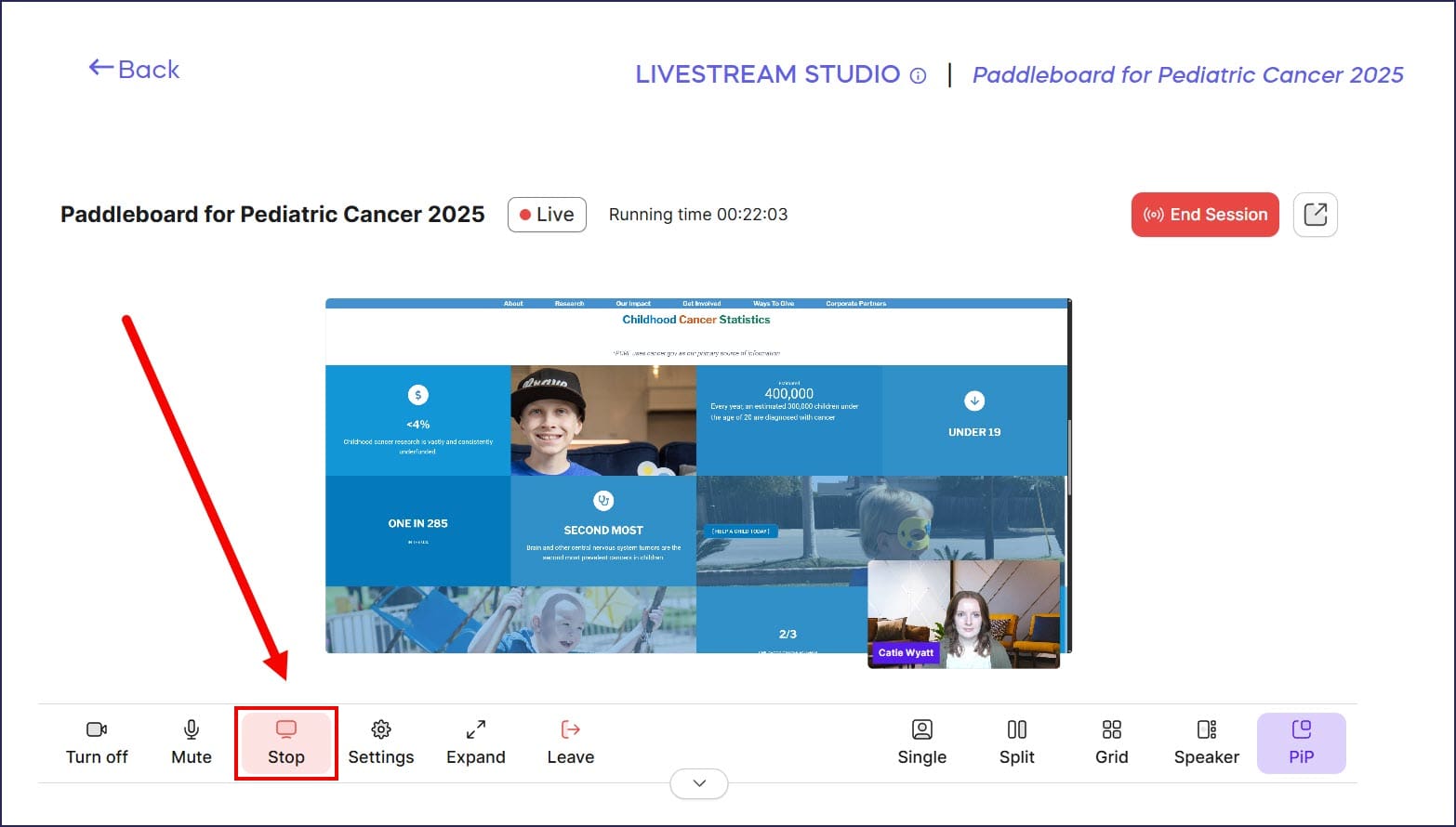Go back using the Back link

click(x=135, y=70)
